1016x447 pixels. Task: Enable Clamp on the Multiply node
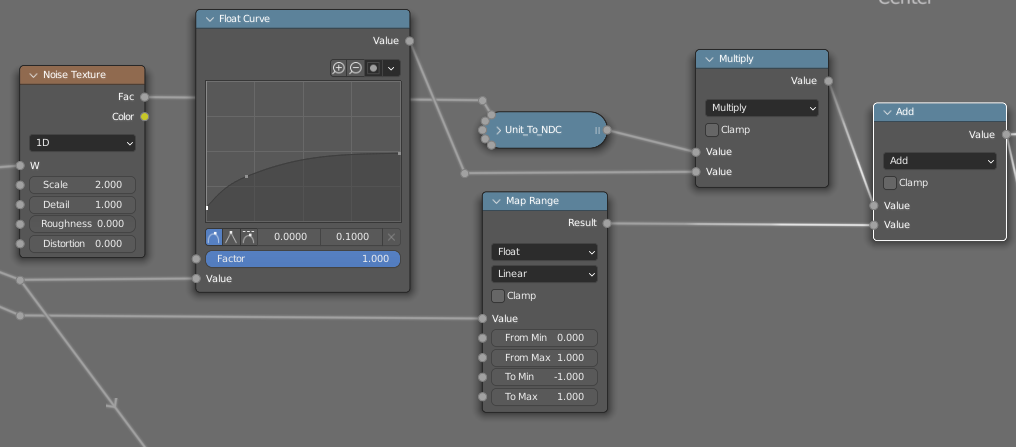point(712,130)
